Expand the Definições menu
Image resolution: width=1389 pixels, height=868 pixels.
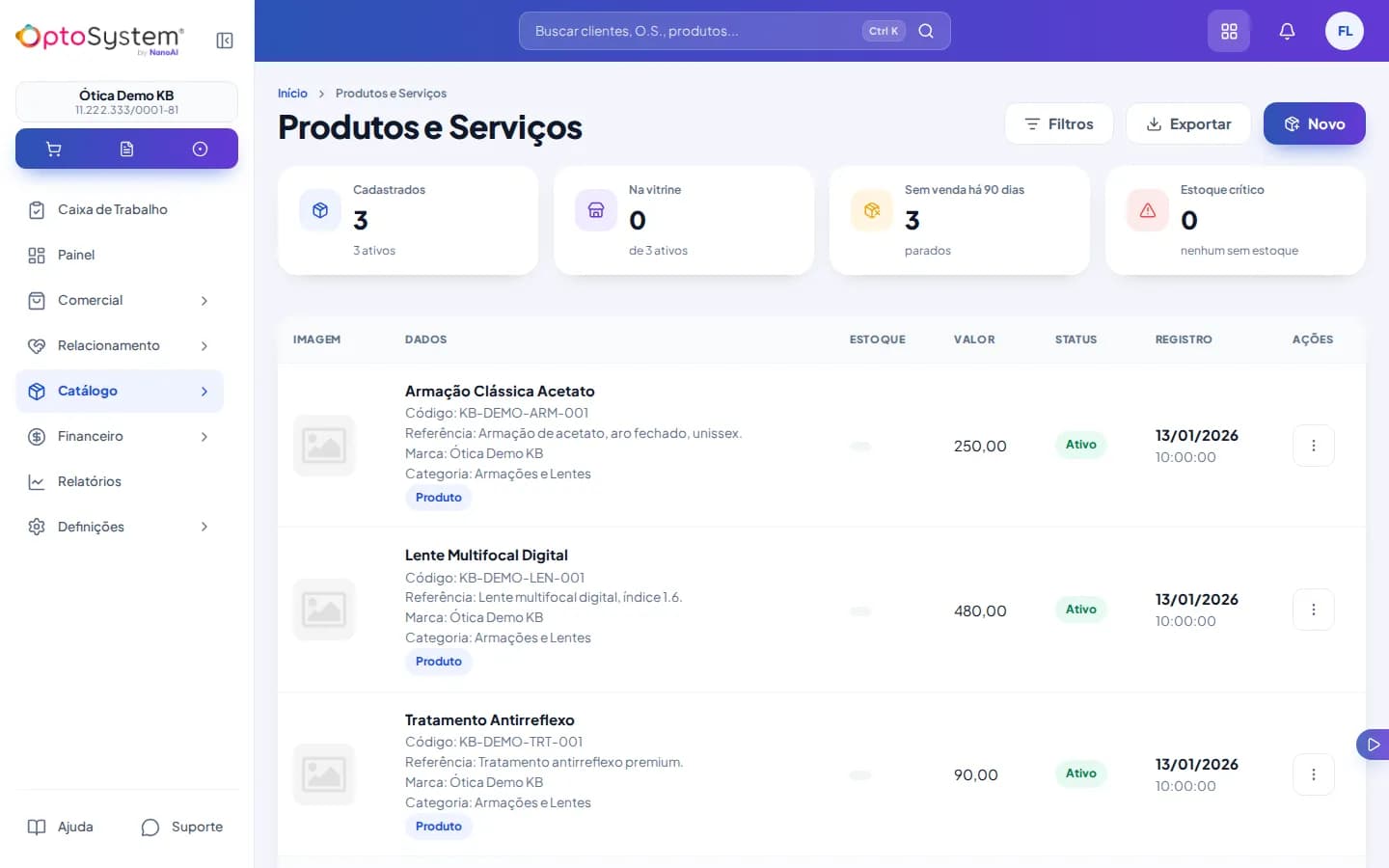[120, 527]
